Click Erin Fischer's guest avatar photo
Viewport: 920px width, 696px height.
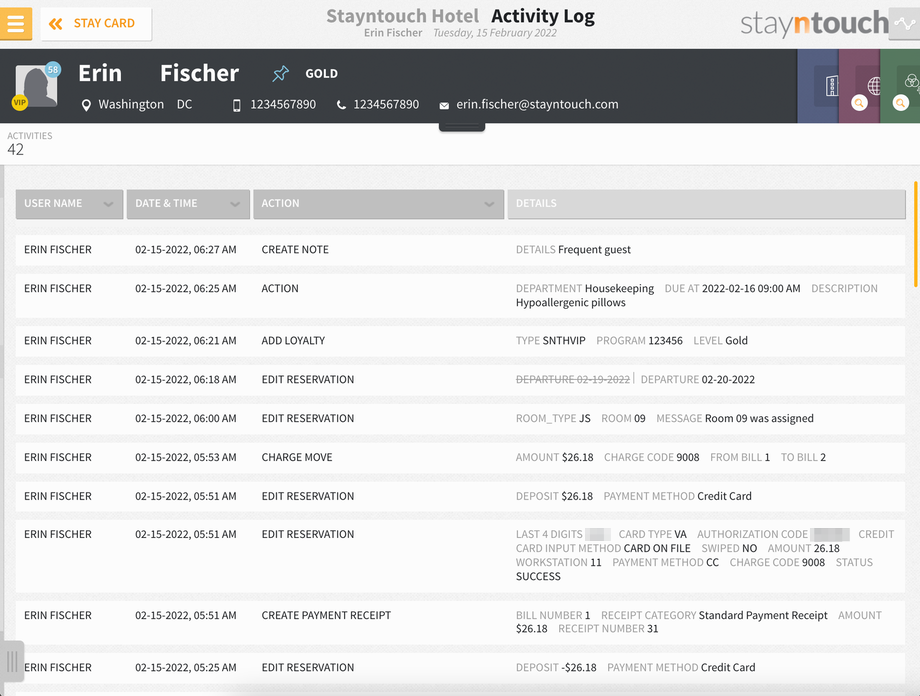(x=36, y=86)
